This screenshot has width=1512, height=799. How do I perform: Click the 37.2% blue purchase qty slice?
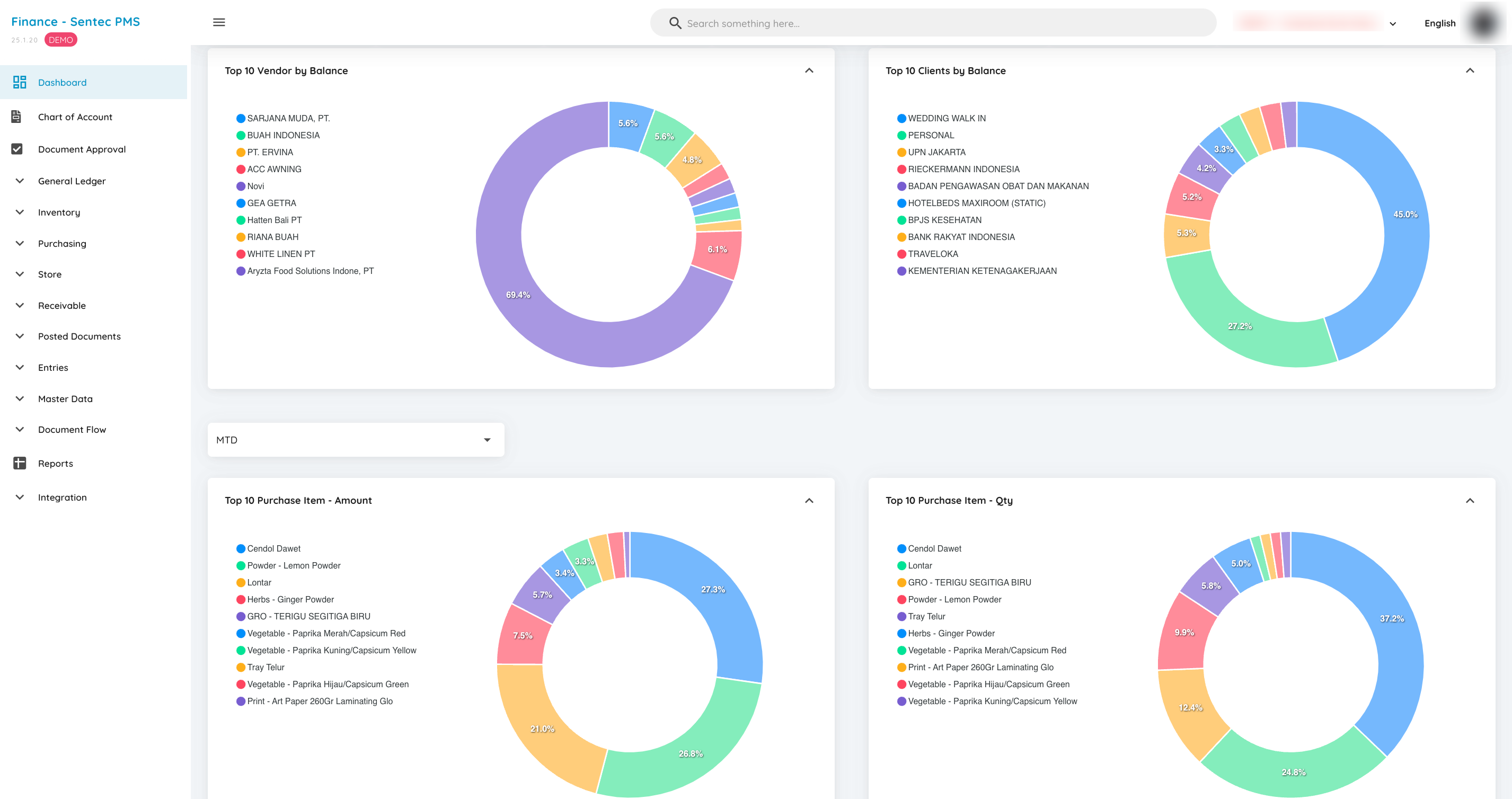(1392, 619)
